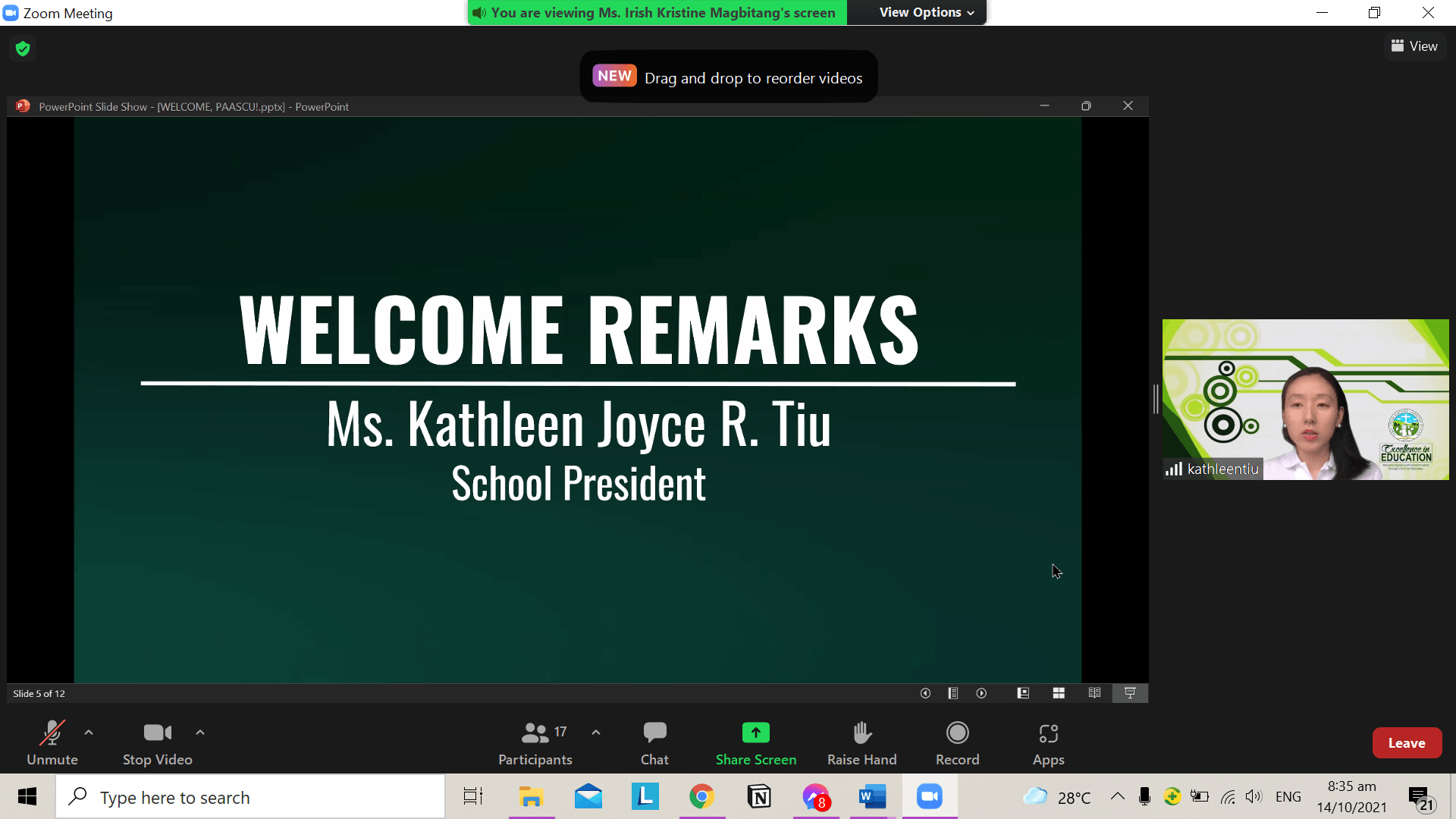
Task: Expand video options arrow beside Stop Video
Action: [200, 733]
